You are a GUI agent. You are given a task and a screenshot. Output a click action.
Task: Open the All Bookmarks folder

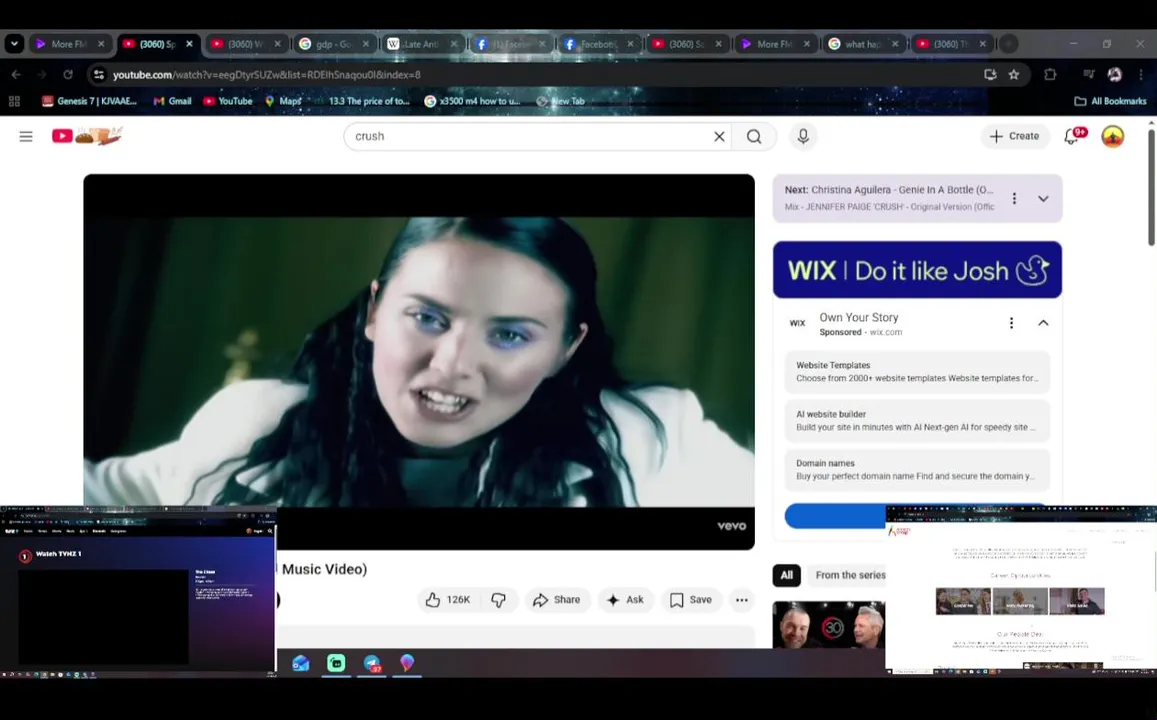point(1110,101)
